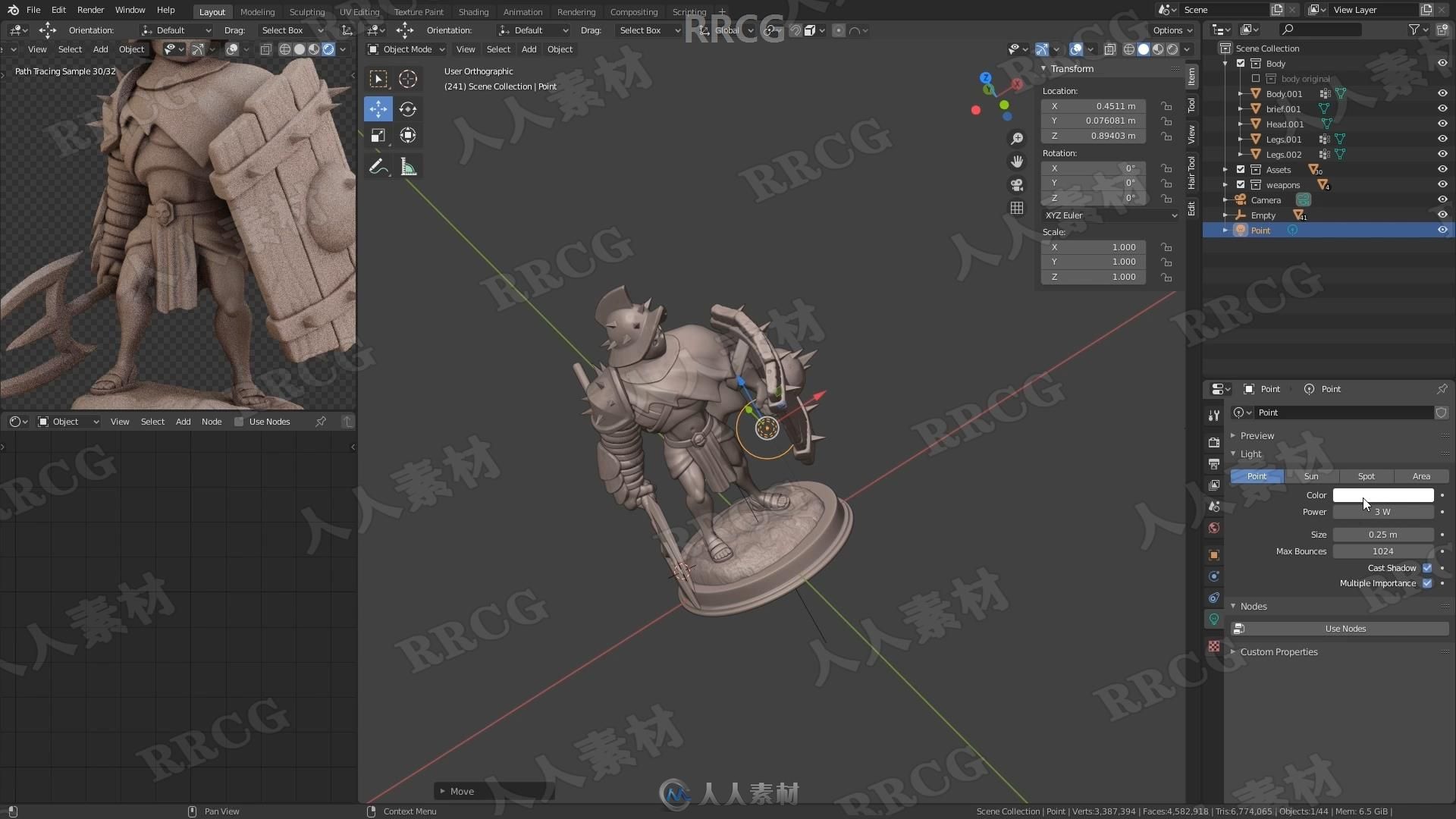
Task: Select the Cursor tool icon in toolbar
Action: [408, 78]
